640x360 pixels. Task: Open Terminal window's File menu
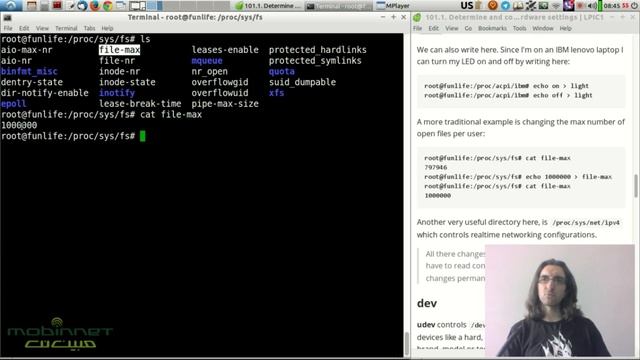click(8, 28)
